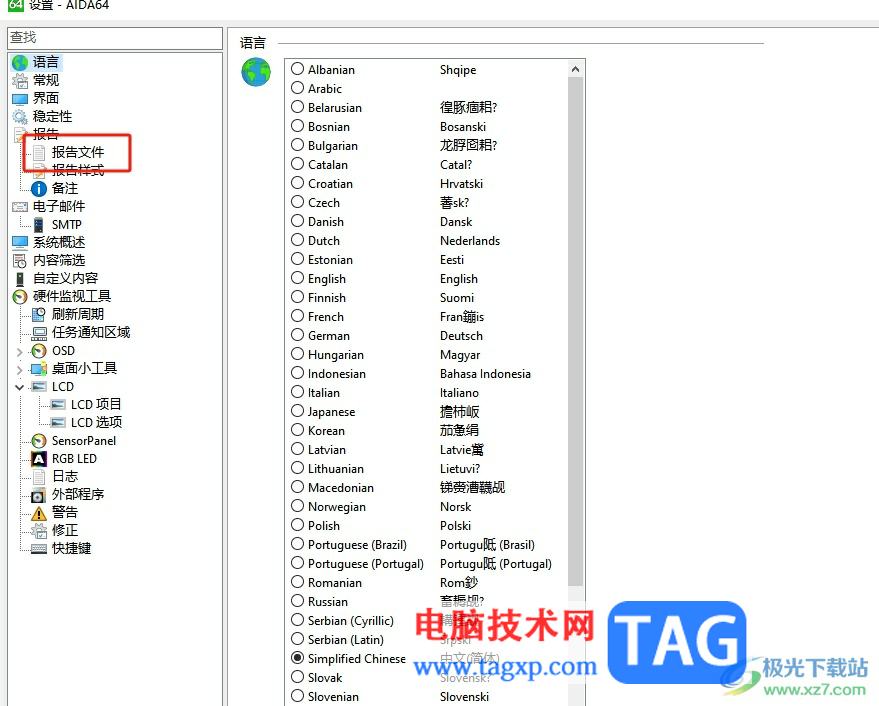Click the LCD 项目 icon

coord(58,405)
